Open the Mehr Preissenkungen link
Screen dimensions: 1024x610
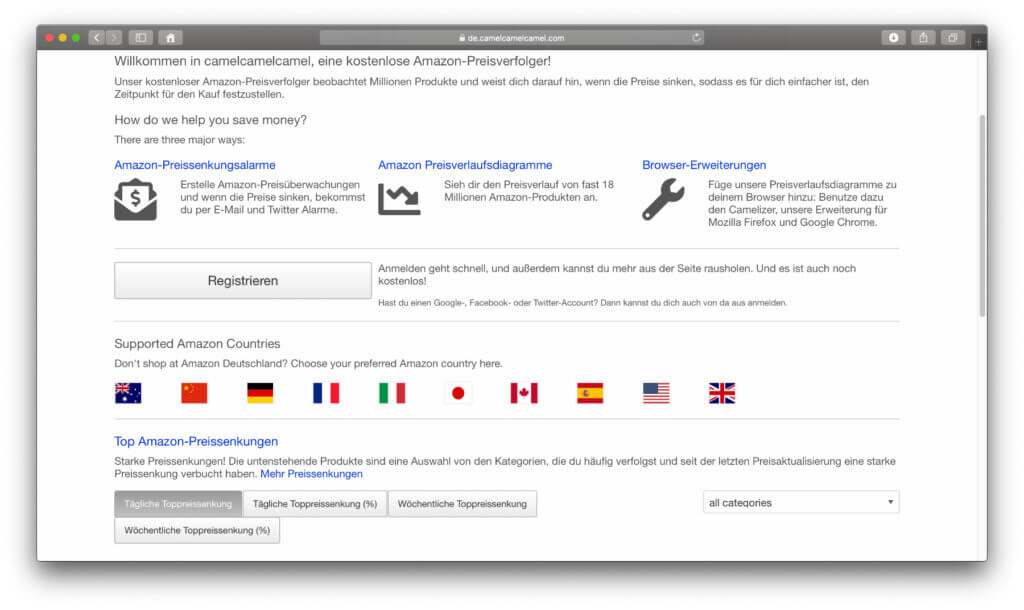(x=311, y=474)
